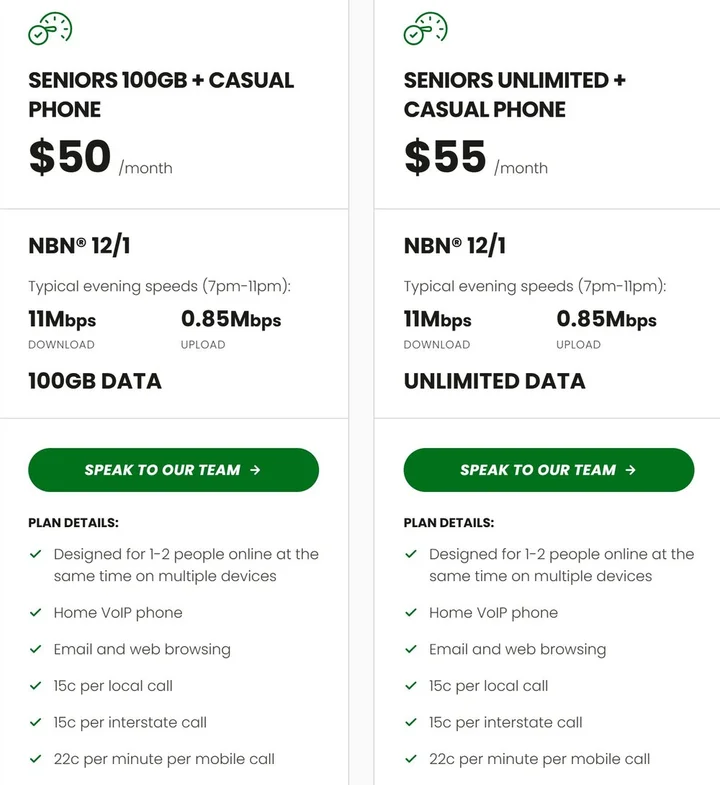Click checkmark beside Home VoIP phone, 100GB plan
Image resolution: width=720 pixels, height=785 pixels.
click(x=36, y=612)
